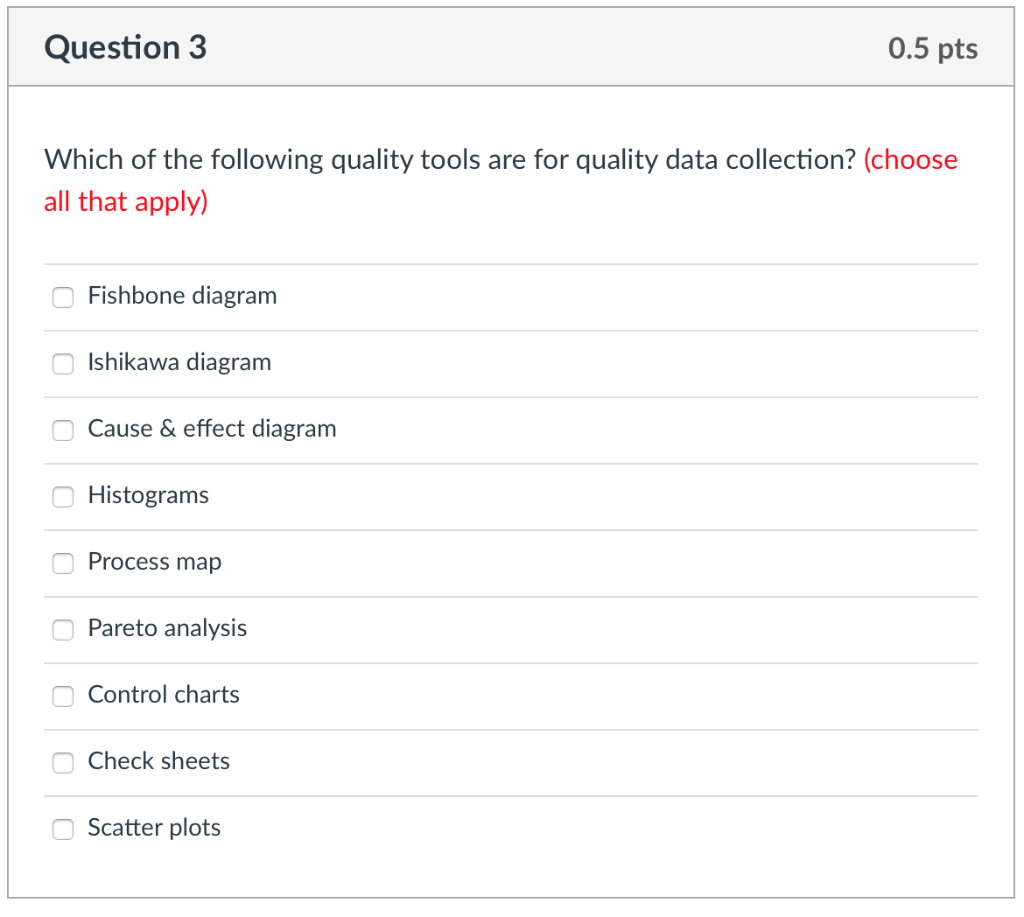Select the Pareto analysis answer label

point(167,628)
